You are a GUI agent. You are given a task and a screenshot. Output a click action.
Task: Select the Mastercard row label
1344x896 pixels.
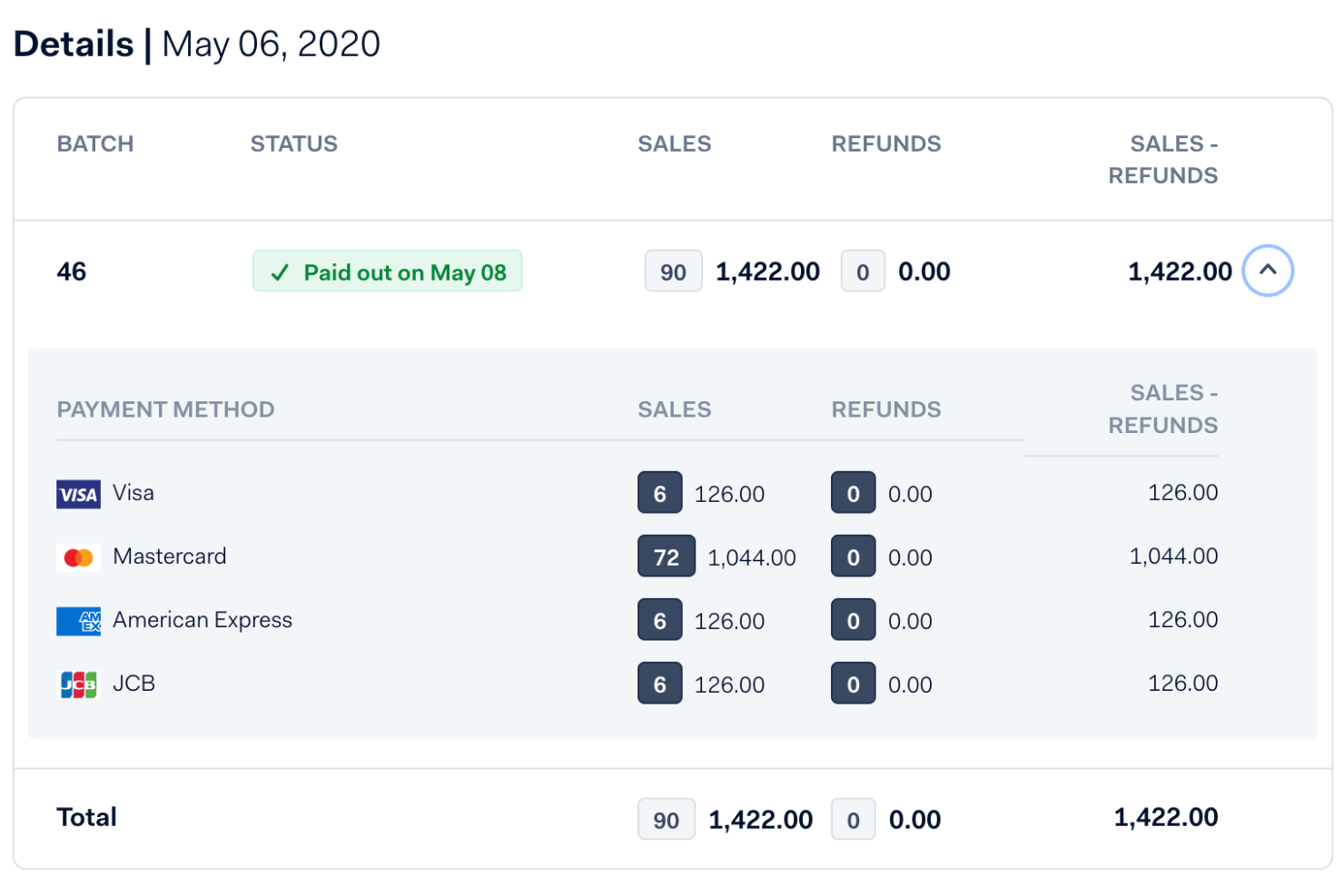[x=170, y=556]
